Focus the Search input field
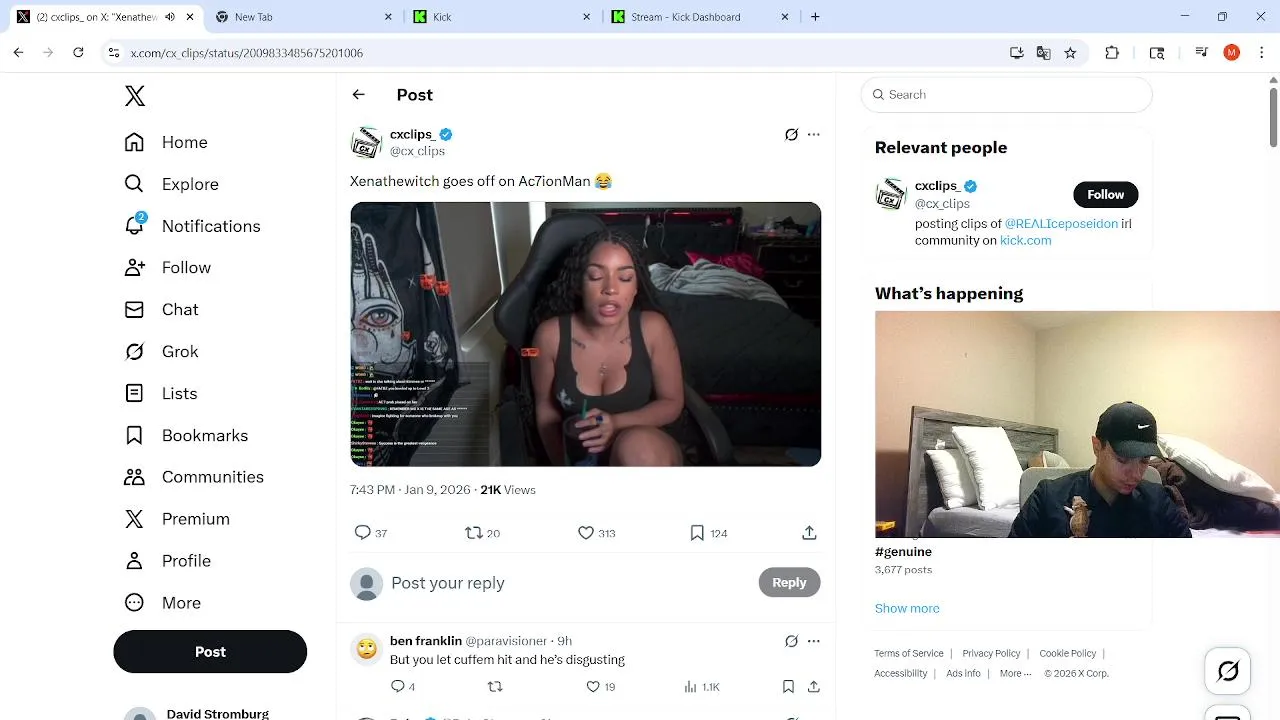This screenshot has height=720, width=1280. (x=1006, y=94)
